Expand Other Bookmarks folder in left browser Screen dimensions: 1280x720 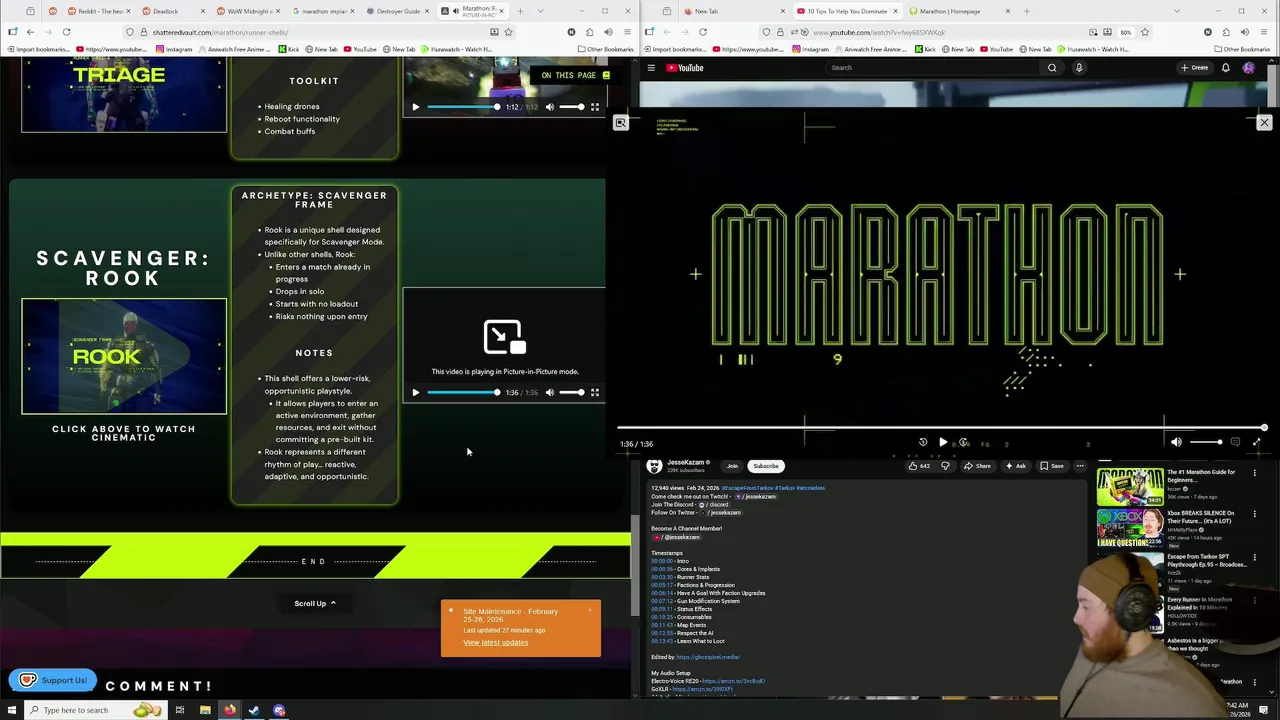tap(605, 49)
